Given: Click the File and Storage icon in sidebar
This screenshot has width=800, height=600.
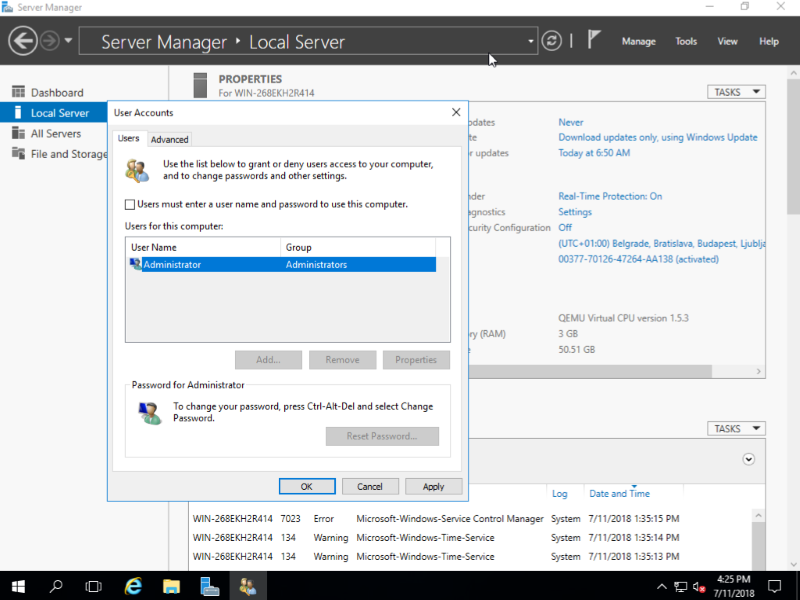Looking at the screenshot, I should point(18,153).
